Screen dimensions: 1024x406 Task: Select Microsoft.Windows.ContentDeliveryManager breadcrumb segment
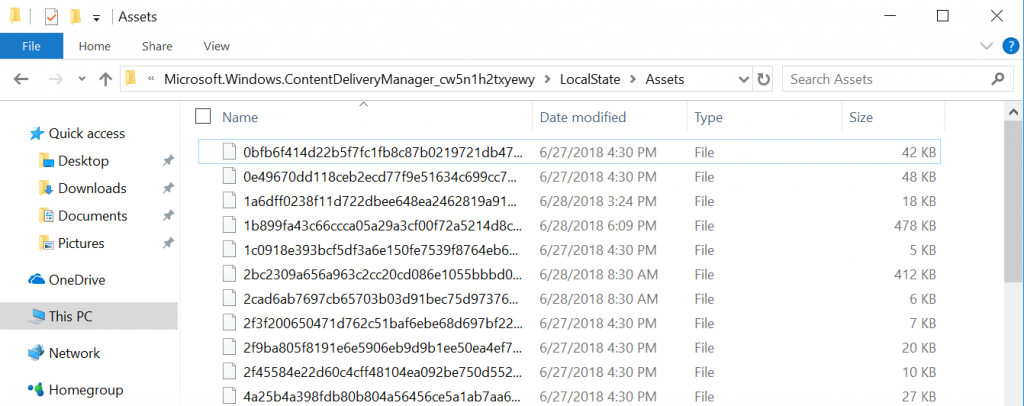349,80
